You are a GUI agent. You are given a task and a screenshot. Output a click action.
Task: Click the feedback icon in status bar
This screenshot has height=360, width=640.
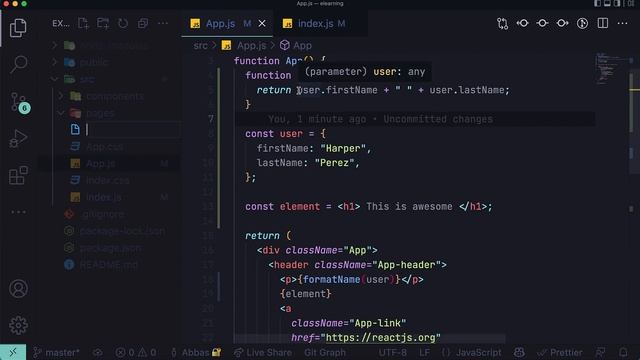(600, 352)
